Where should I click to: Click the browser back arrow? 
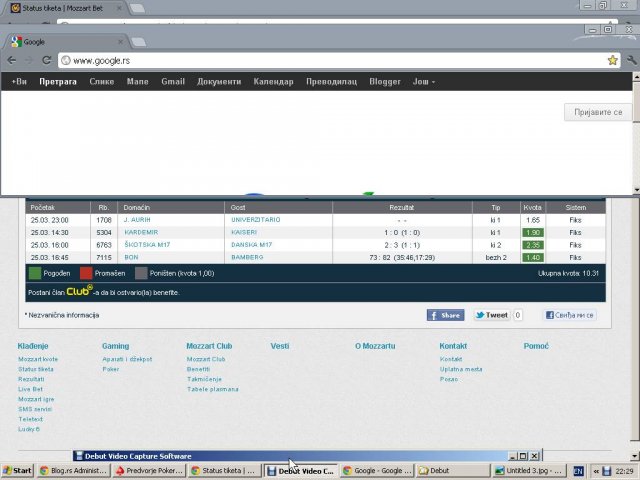tap(12, 60)
